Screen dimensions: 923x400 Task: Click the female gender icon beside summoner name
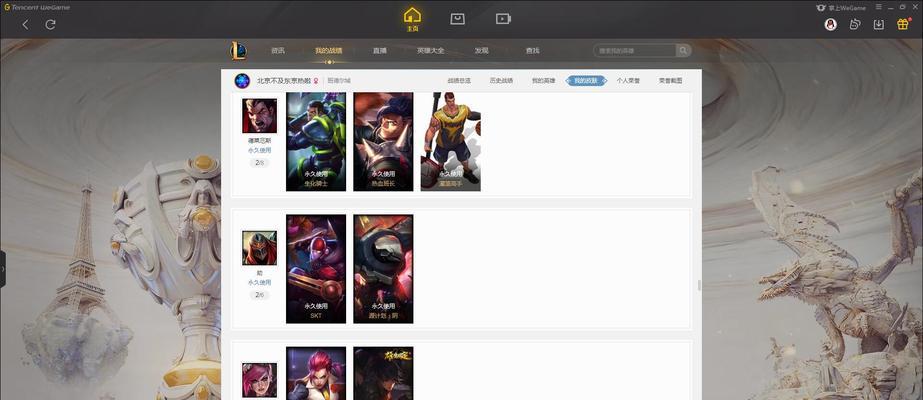316,81
